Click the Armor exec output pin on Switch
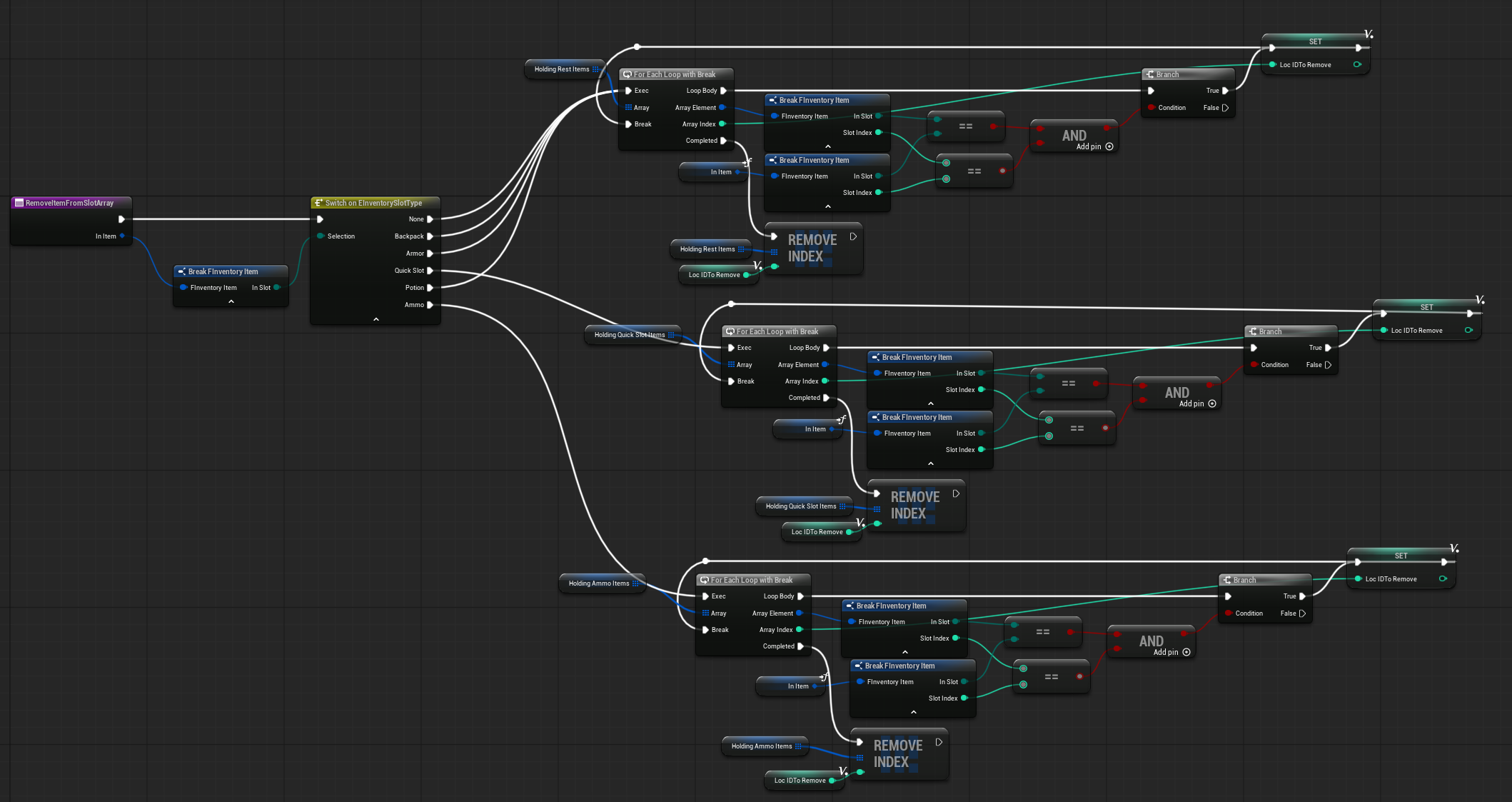 (430, 254)
